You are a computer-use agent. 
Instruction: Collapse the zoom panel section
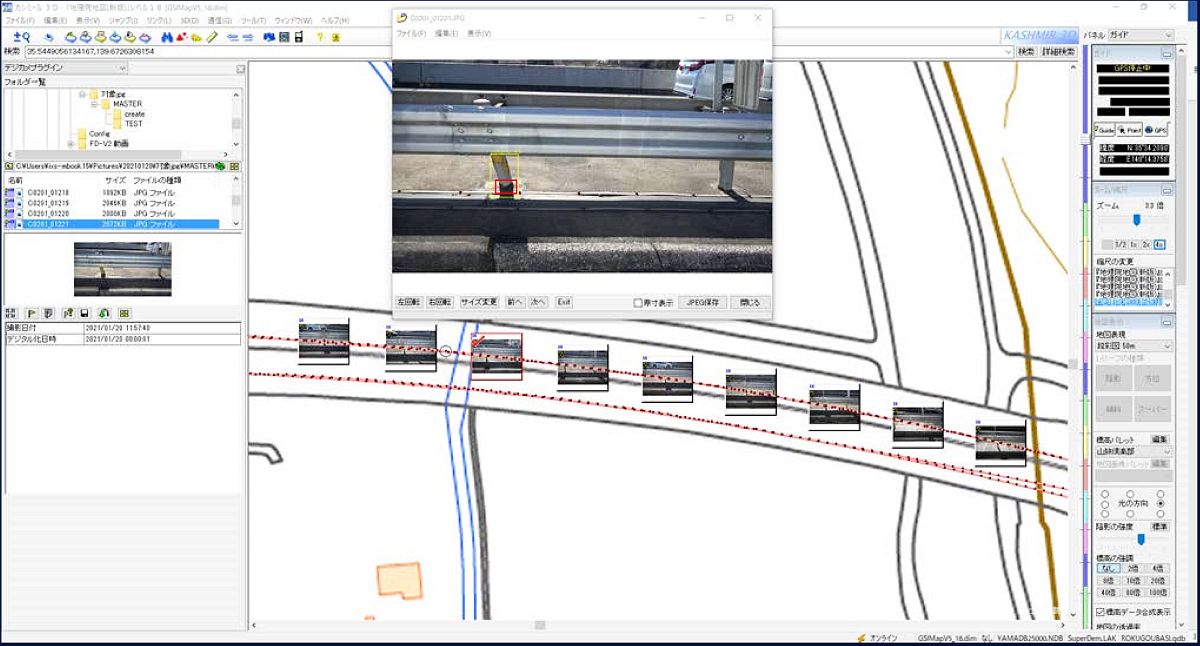[x=1166, y=190]
